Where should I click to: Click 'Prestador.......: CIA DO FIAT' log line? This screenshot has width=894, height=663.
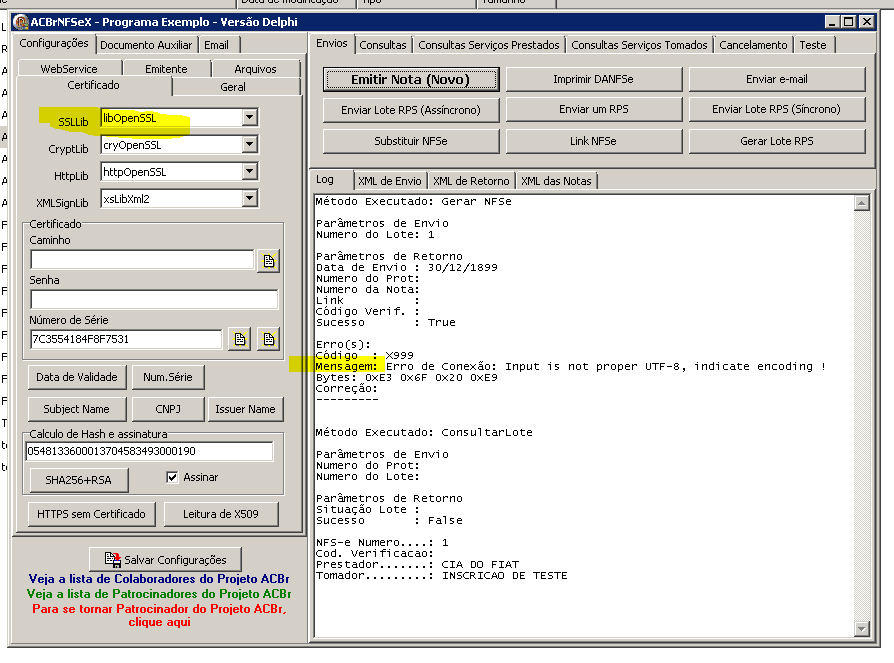tap(417, 564)
